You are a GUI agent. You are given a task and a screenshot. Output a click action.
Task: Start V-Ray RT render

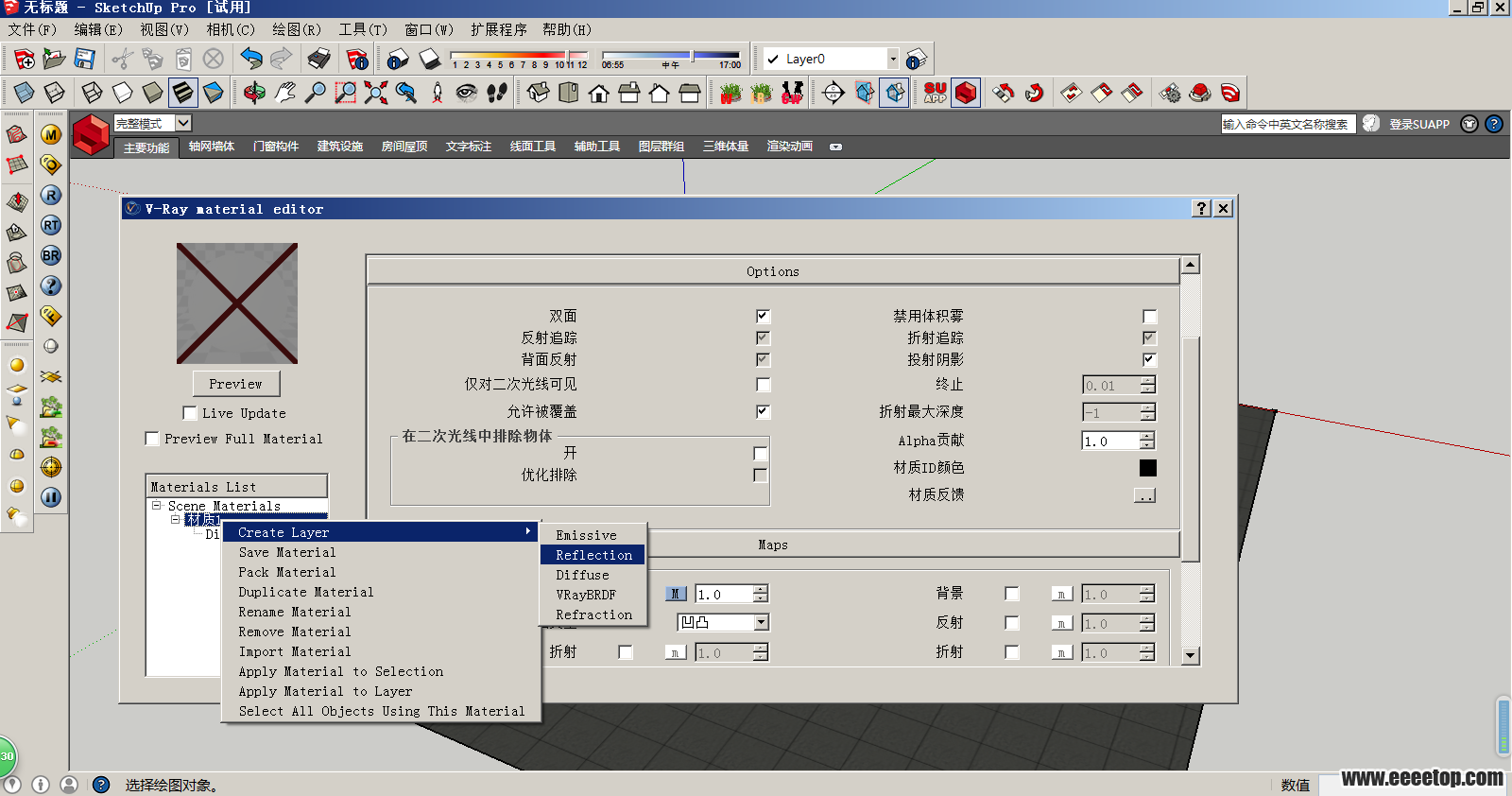pyautogui.click(x=51, y=225)
